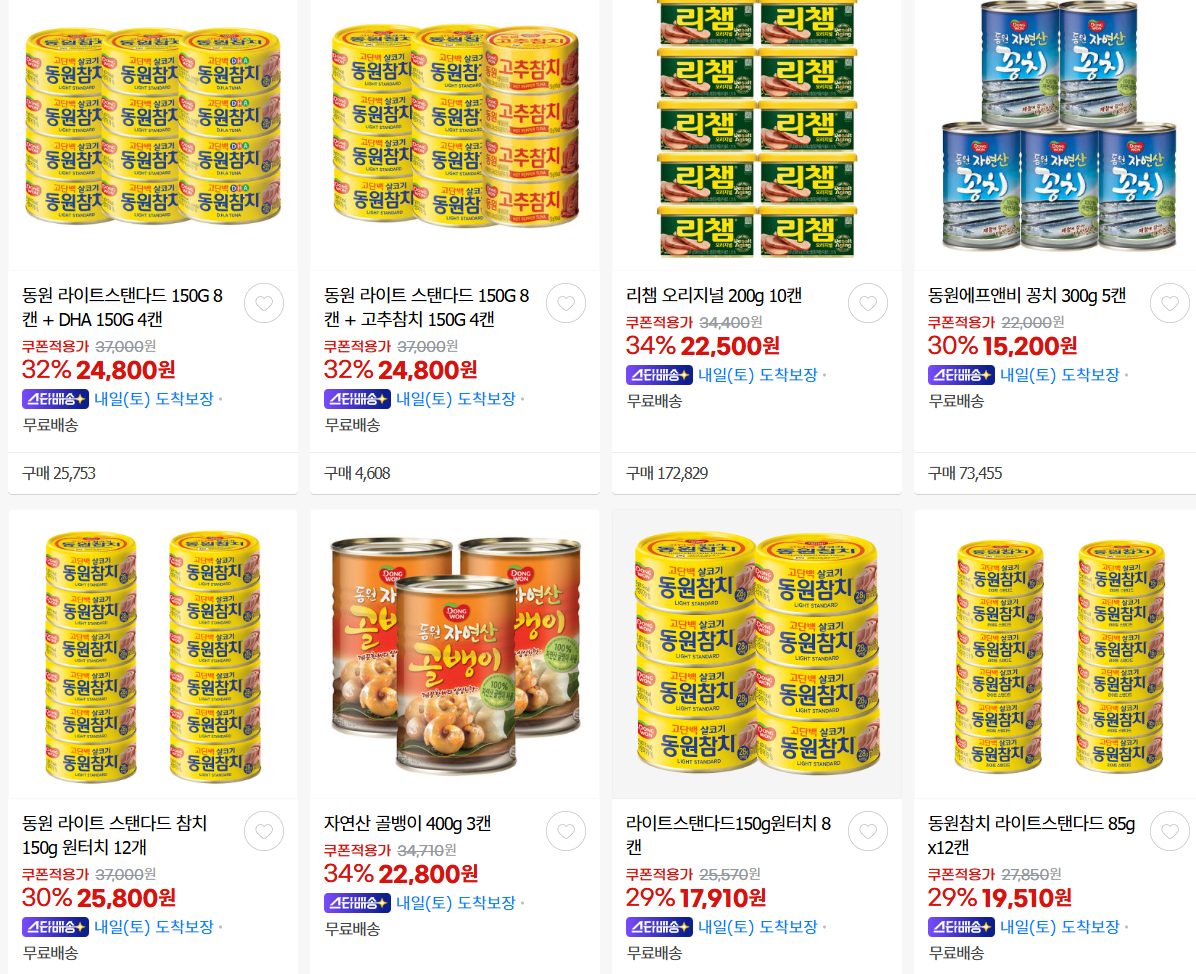Open 리챔 오리지널 200g 10캔 product image
The height and width of the screenshot is (974, 1196).
tap(757, 130)
